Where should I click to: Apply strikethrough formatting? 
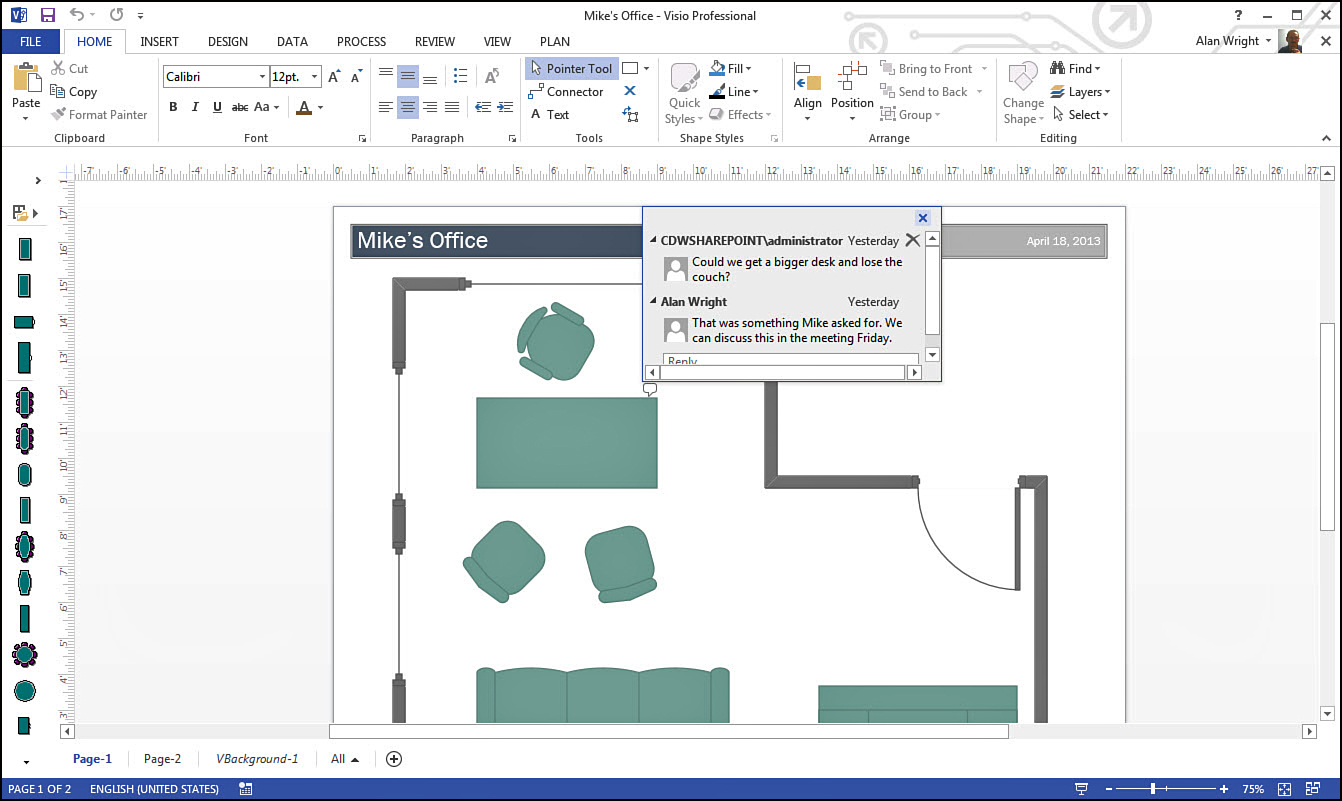[x=240, y=107]
